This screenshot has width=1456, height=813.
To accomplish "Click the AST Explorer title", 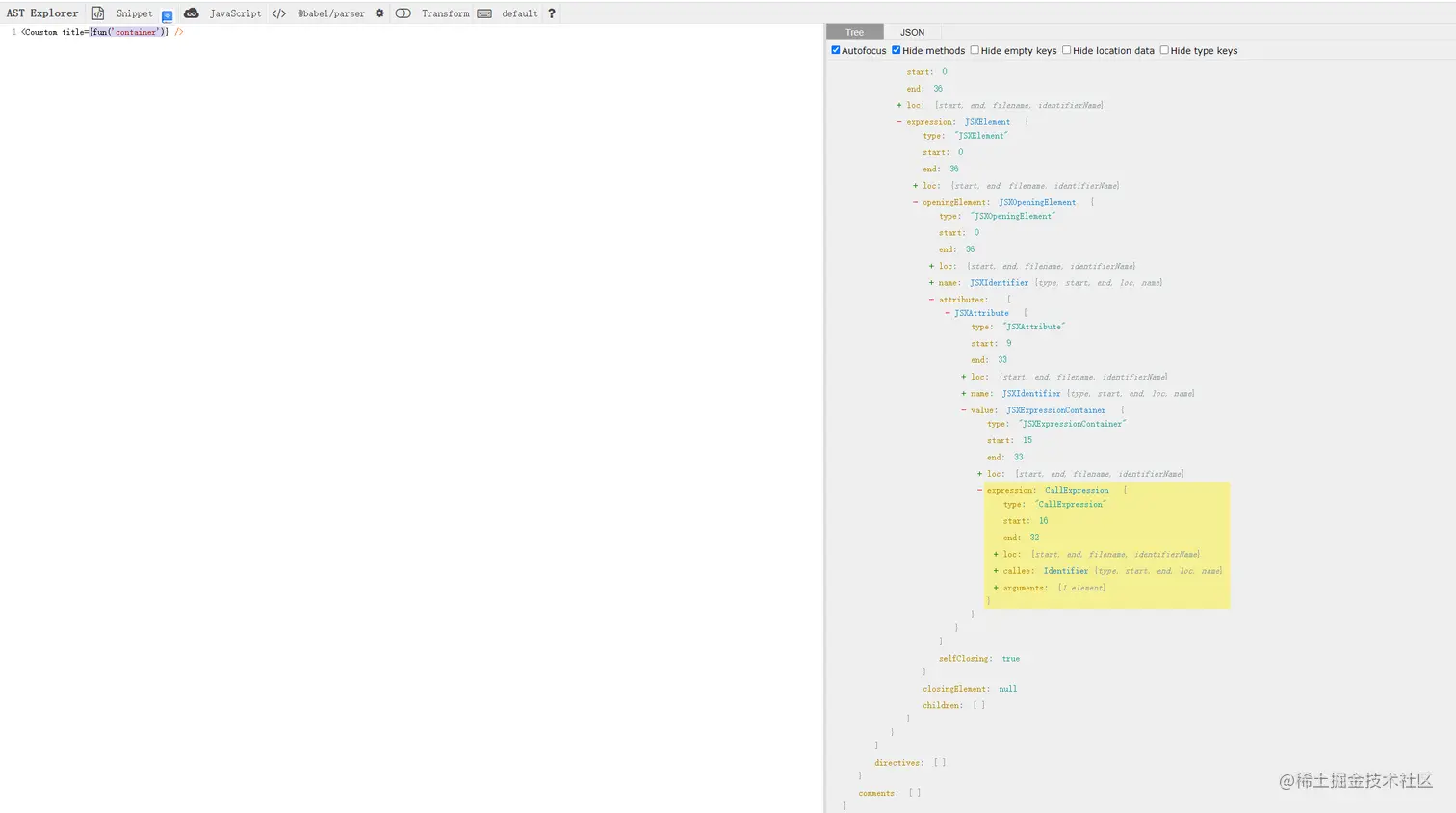I will (x=42, y=13).
